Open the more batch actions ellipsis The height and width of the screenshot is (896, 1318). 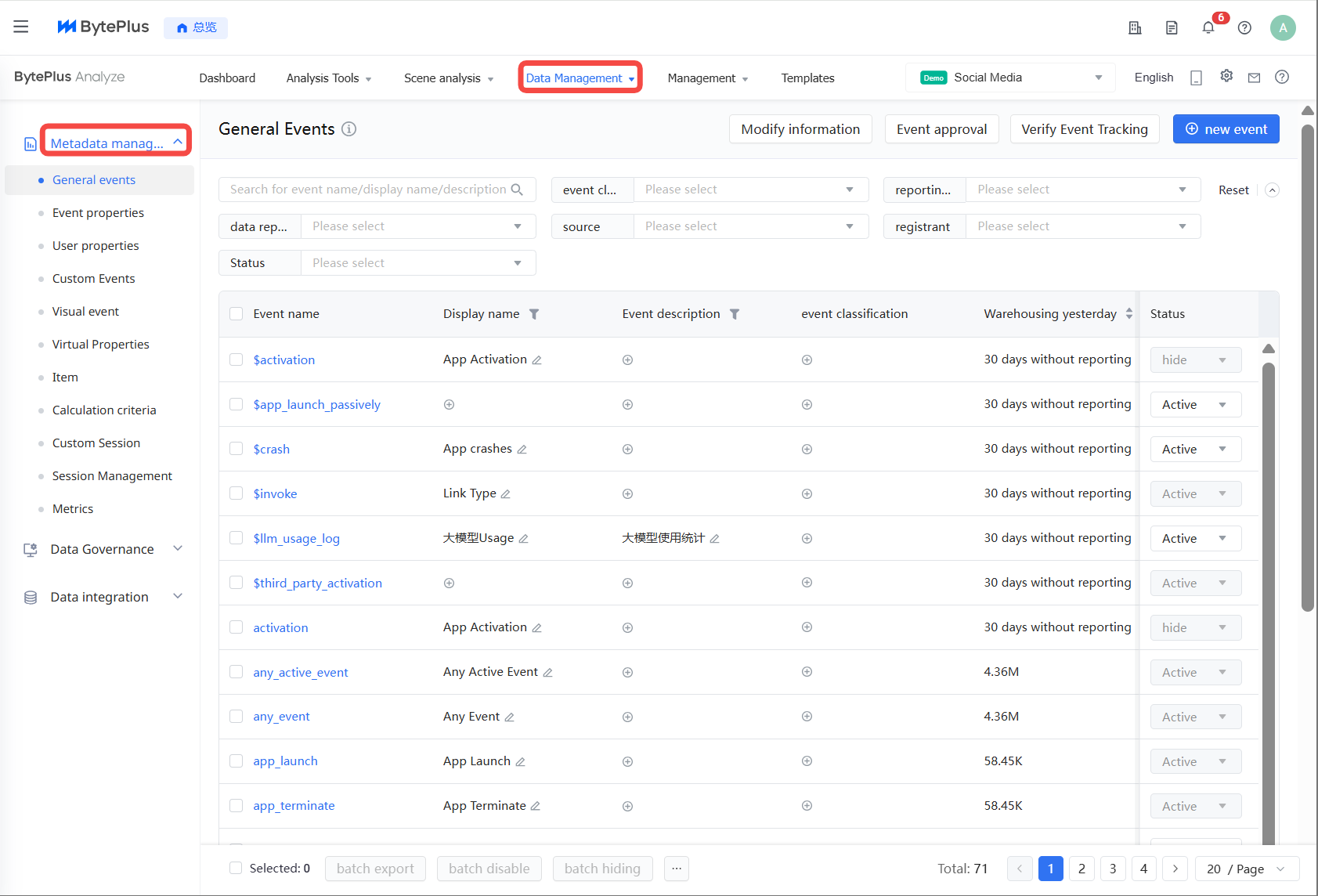[677, 869]
